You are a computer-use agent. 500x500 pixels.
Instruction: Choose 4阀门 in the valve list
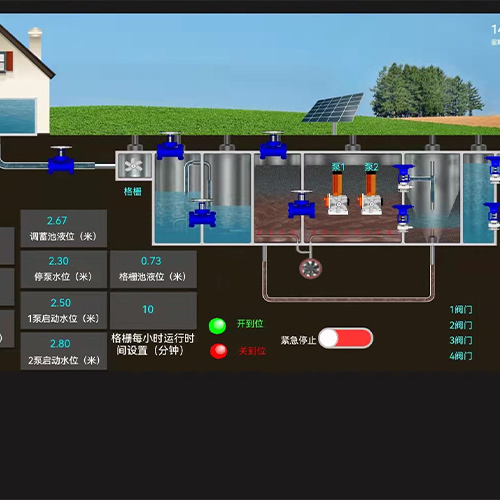[x=461, y=356]
